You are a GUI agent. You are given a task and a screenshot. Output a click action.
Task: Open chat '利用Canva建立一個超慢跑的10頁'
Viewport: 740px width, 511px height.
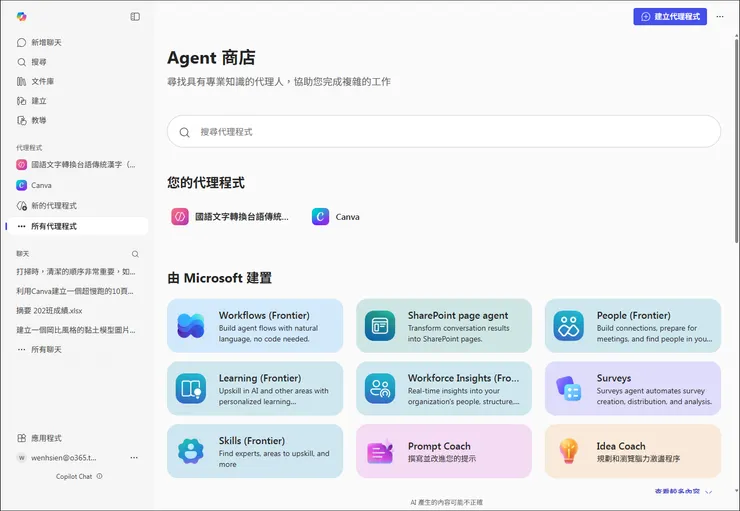(x=76, y=291)
